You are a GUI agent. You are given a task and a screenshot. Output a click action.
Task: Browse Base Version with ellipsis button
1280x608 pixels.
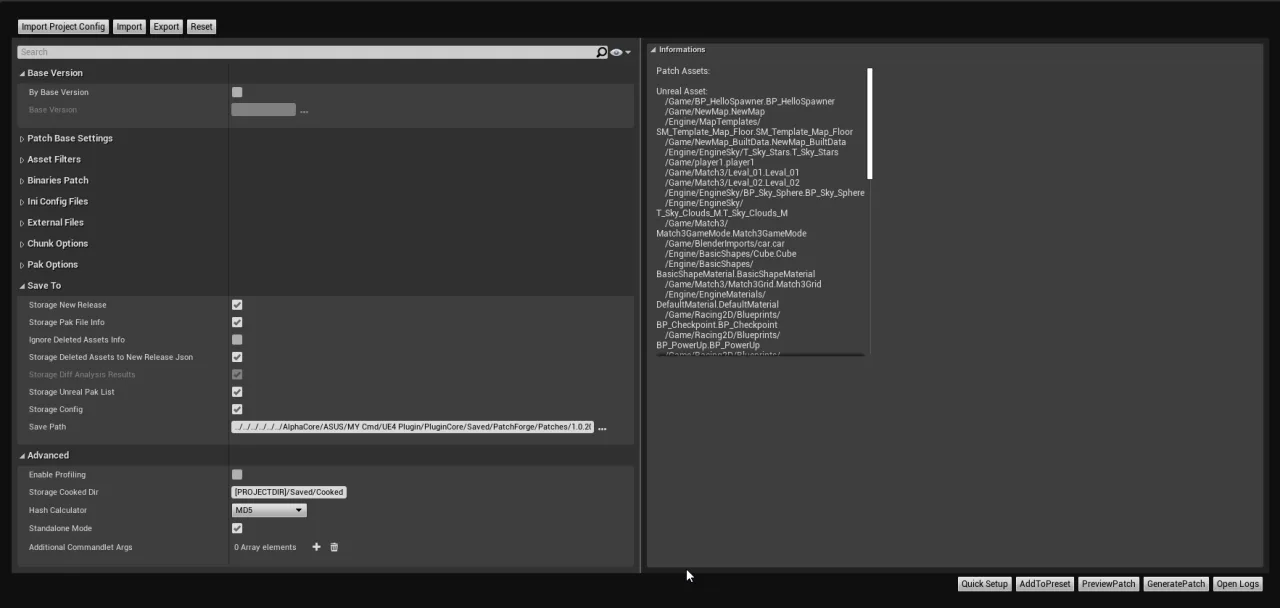[304, 110]
